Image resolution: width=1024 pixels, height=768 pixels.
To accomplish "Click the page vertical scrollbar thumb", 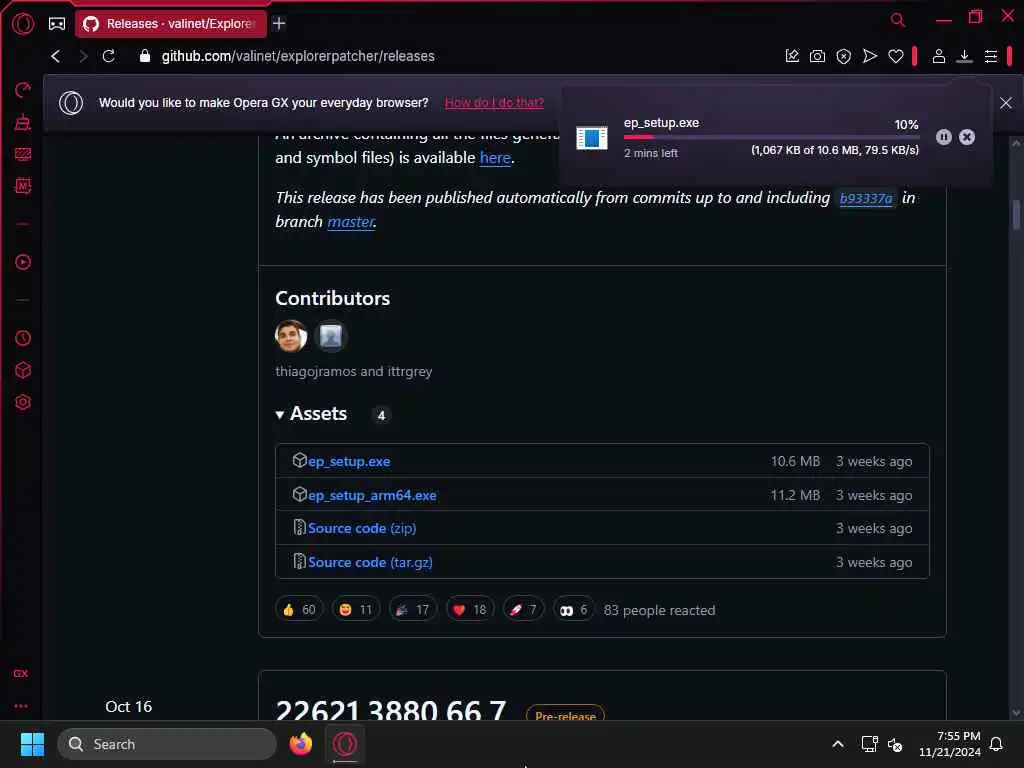I will tap(1016, 215).
